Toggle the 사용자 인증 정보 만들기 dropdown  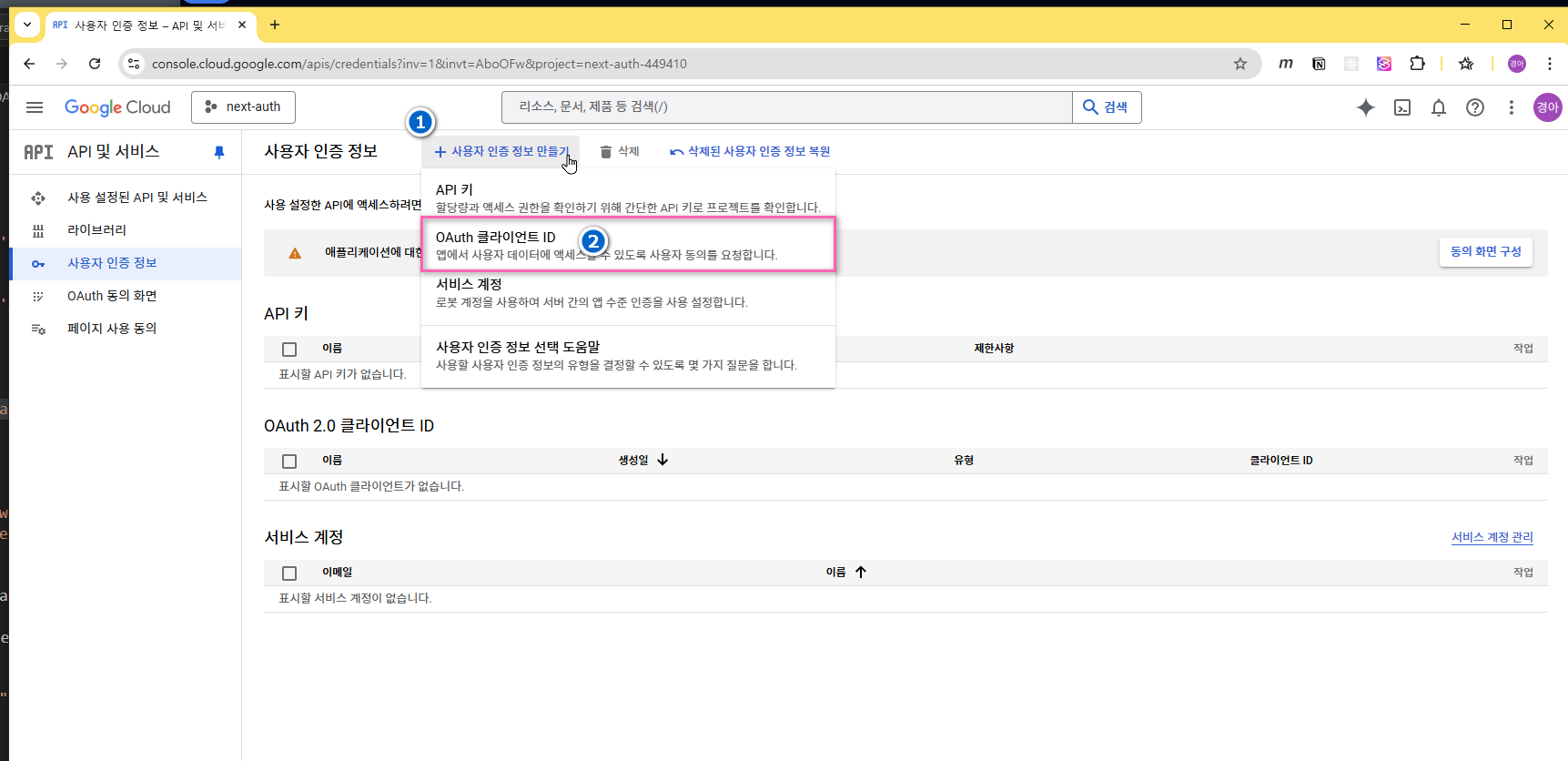[501, 152]
